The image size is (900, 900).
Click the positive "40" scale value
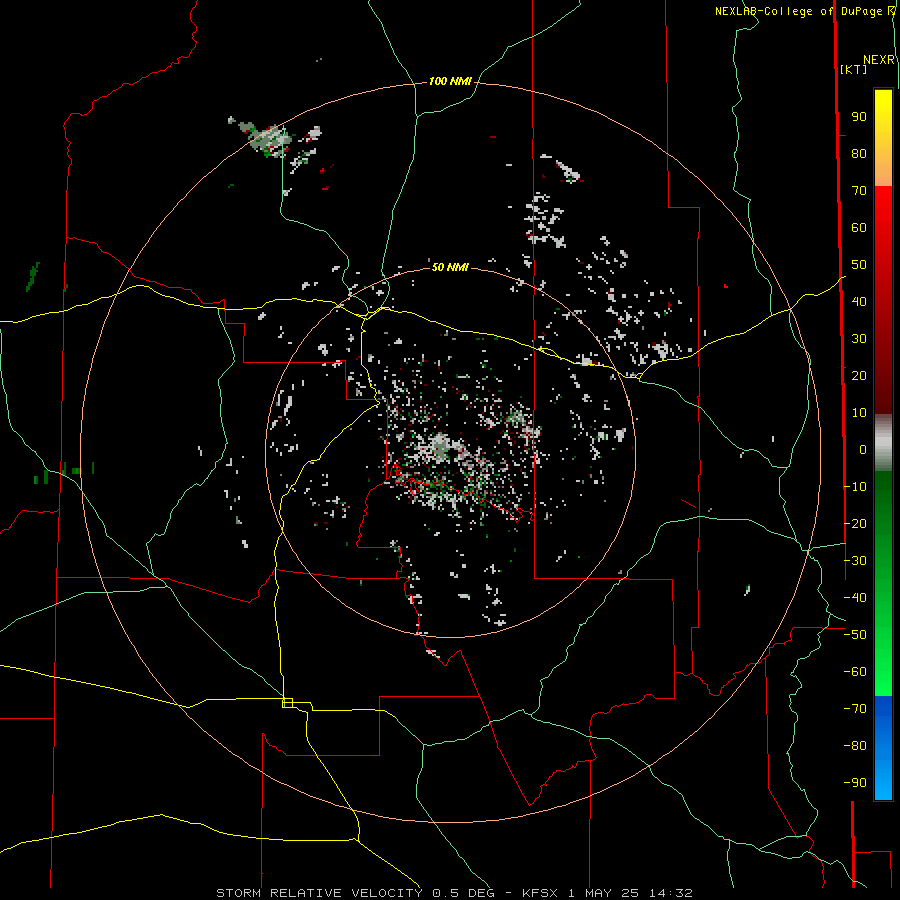[859, 301]
